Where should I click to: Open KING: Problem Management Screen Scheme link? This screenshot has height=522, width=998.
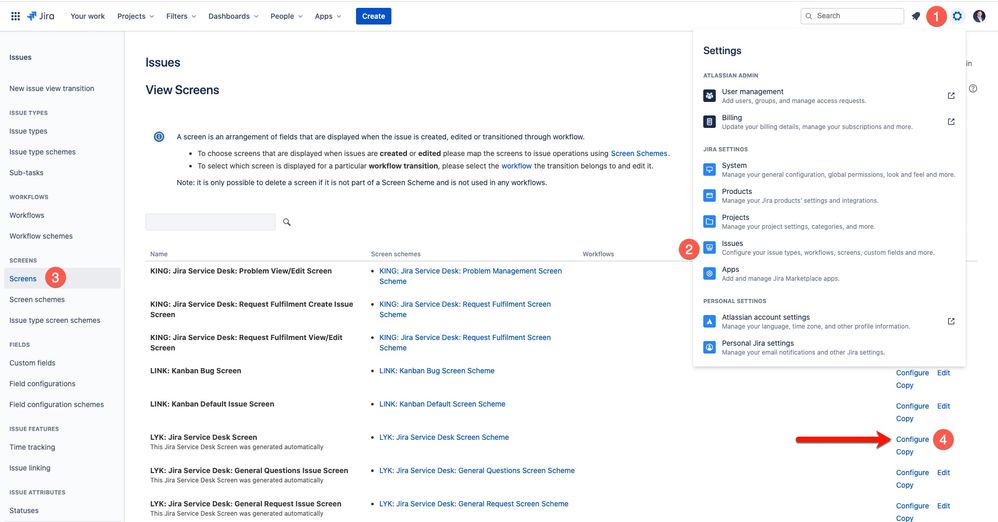[x=470, y=276]
